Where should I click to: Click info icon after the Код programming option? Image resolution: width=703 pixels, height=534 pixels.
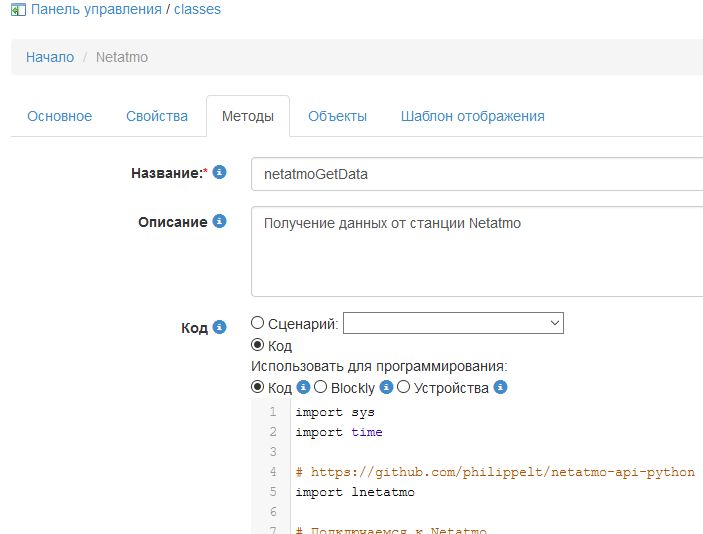[304, 387]
